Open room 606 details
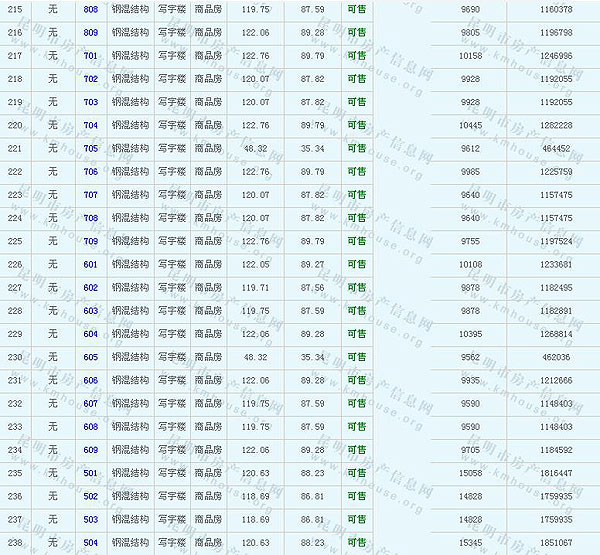The height and width of the screenshot is (555, 600). pos(91,381)
